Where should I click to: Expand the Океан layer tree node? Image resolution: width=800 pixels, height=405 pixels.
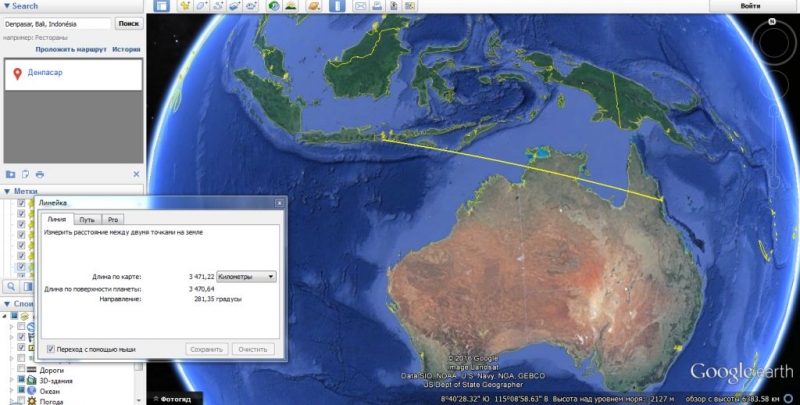pos(12,391)
